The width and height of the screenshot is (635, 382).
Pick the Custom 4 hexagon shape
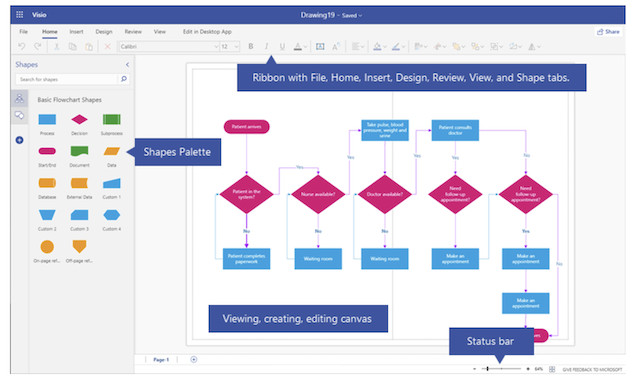point(112,215)
